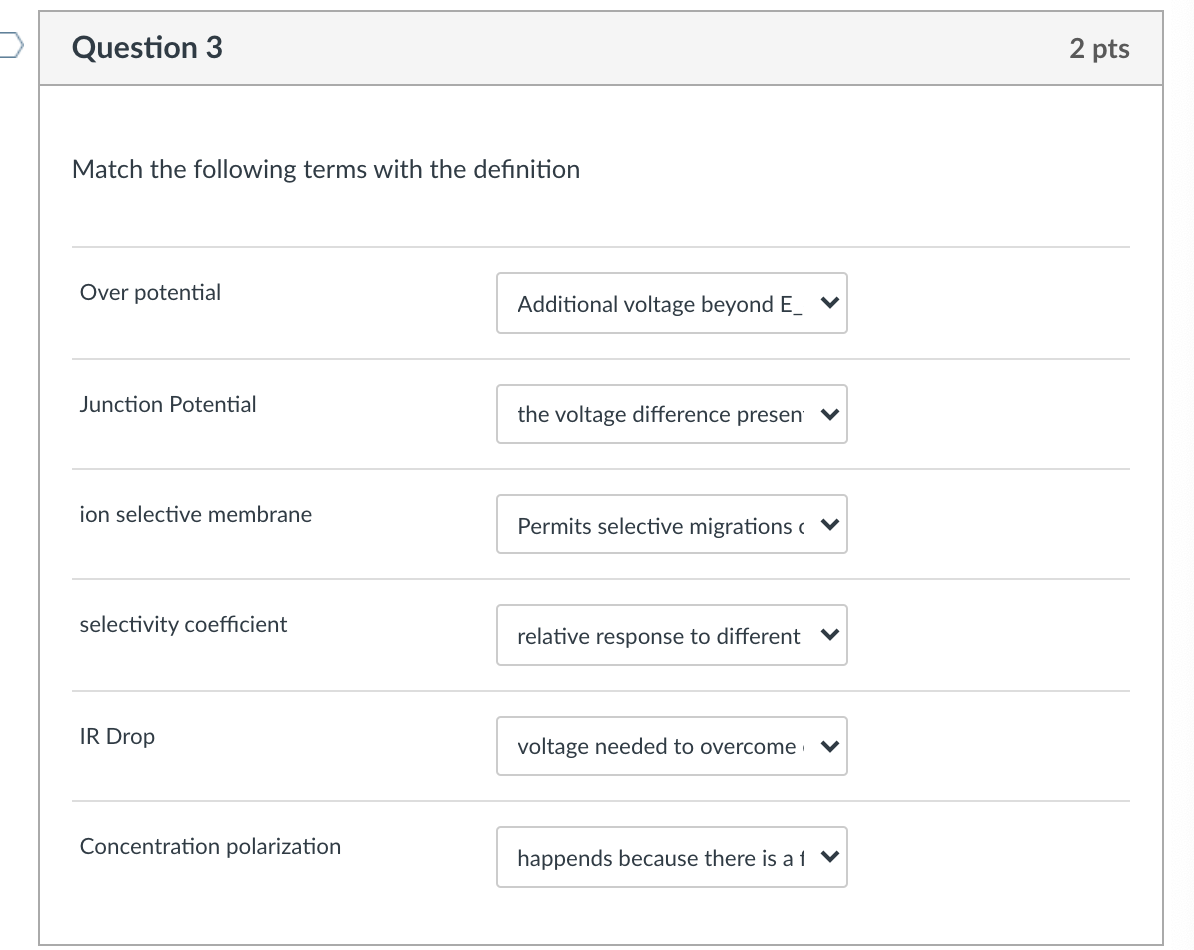Click the 'Over potential' term label

(150, 292)
